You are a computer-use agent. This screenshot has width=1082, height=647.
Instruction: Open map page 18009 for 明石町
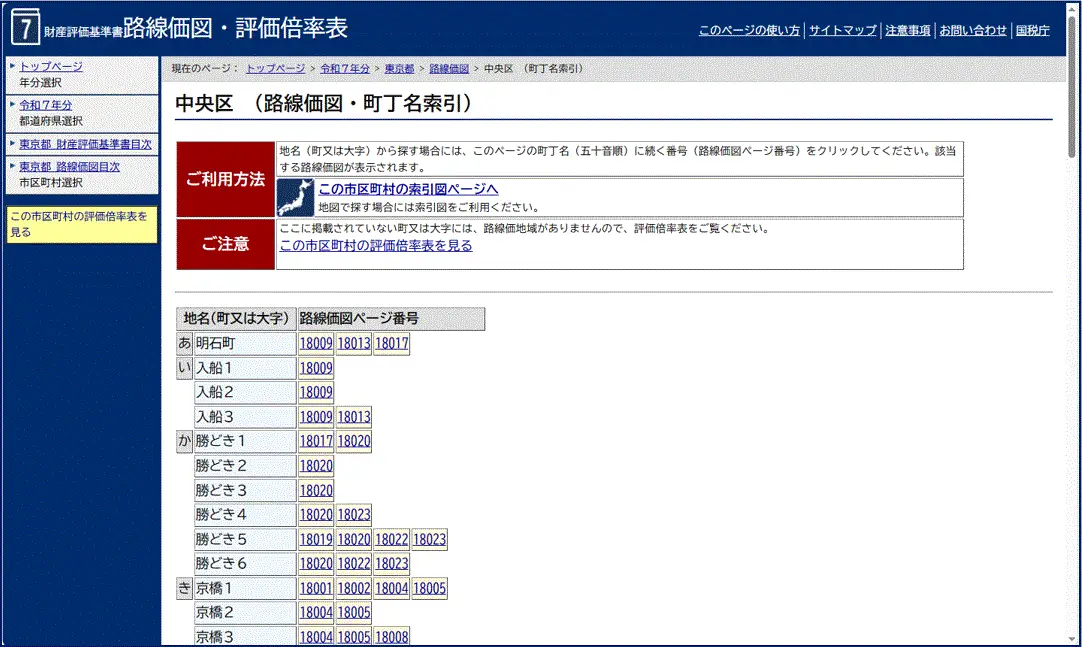(x=316, y=343)
